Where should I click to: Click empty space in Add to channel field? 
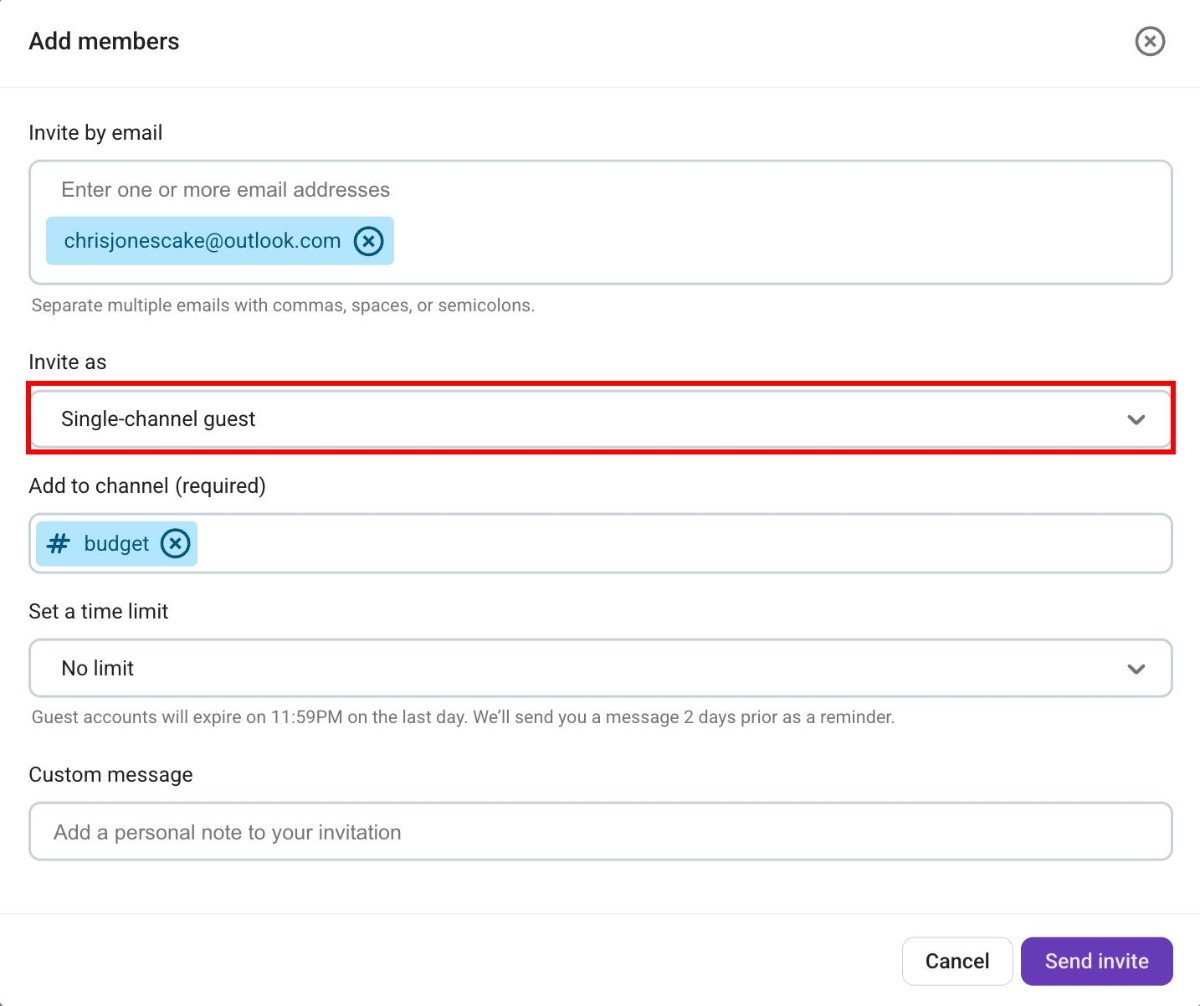(x=680, y=543)
